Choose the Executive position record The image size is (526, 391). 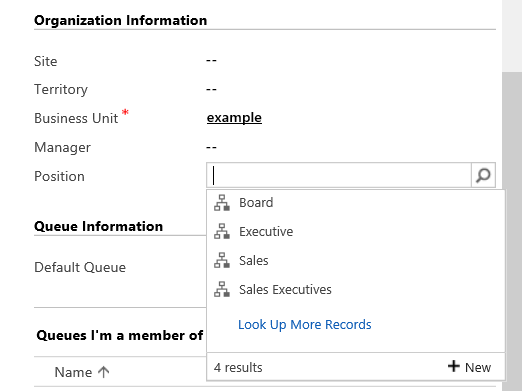pos(356,231)
